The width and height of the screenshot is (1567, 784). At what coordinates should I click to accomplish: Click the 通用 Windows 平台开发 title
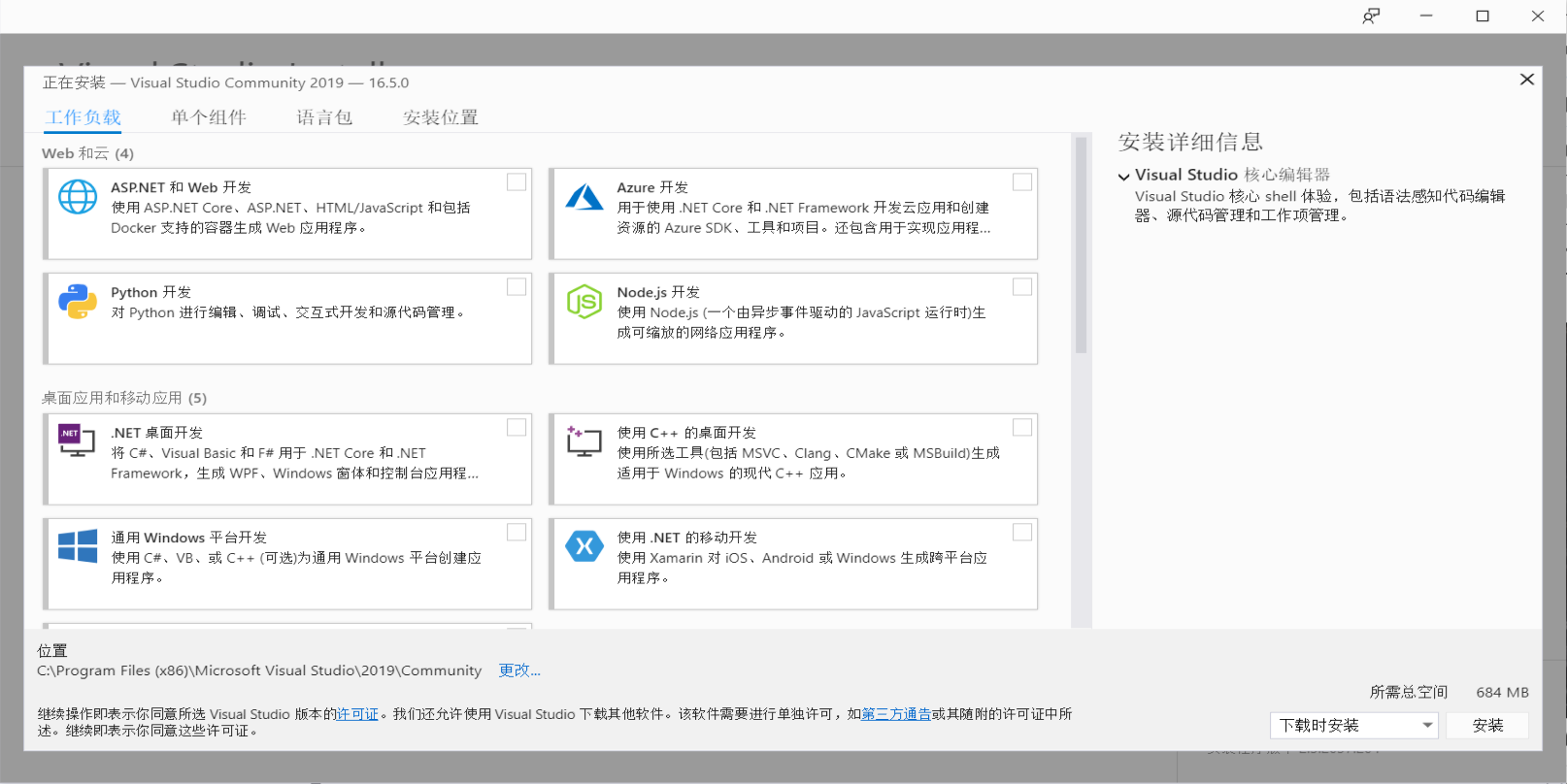click(188, 538)
